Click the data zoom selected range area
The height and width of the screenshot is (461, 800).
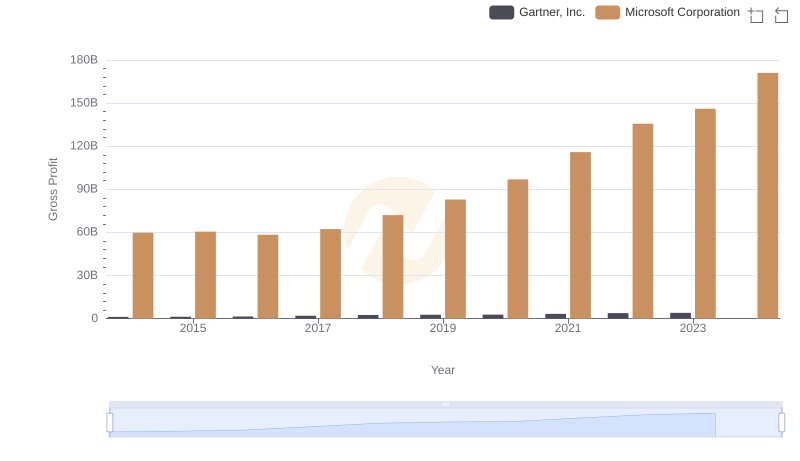[445, 423]
